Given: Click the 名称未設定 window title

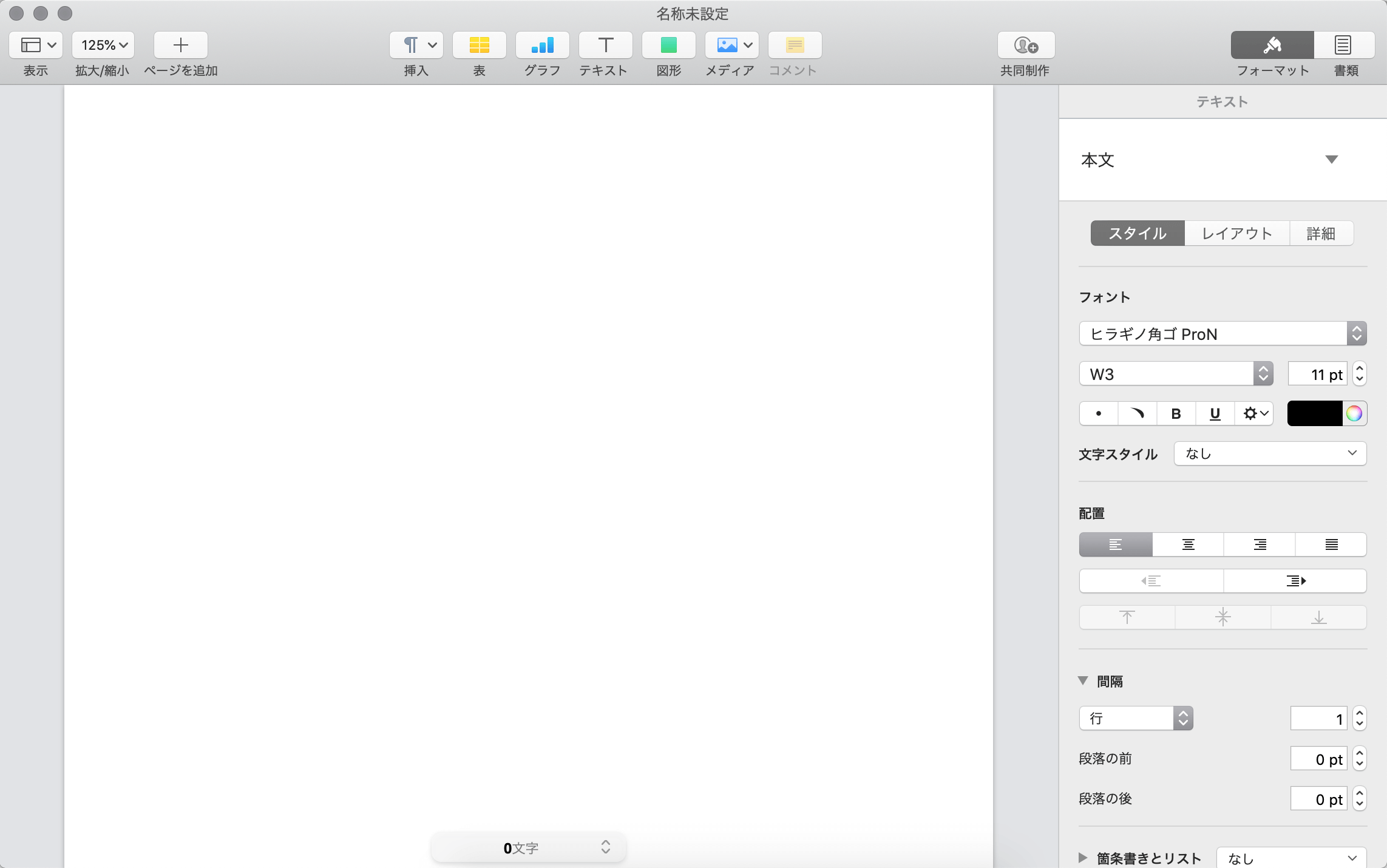Looking at the screenshot, I should click(693, 13).
